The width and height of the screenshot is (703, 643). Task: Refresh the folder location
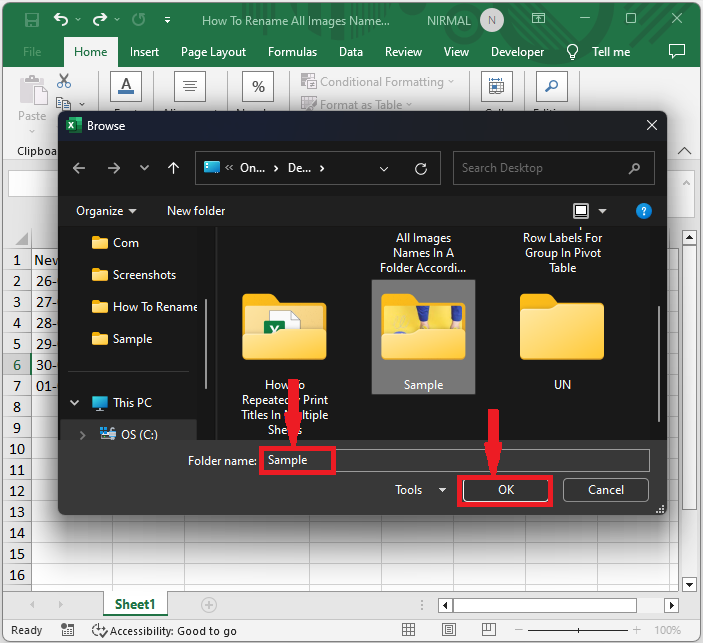pyautogui.click(x=421, y=169)
